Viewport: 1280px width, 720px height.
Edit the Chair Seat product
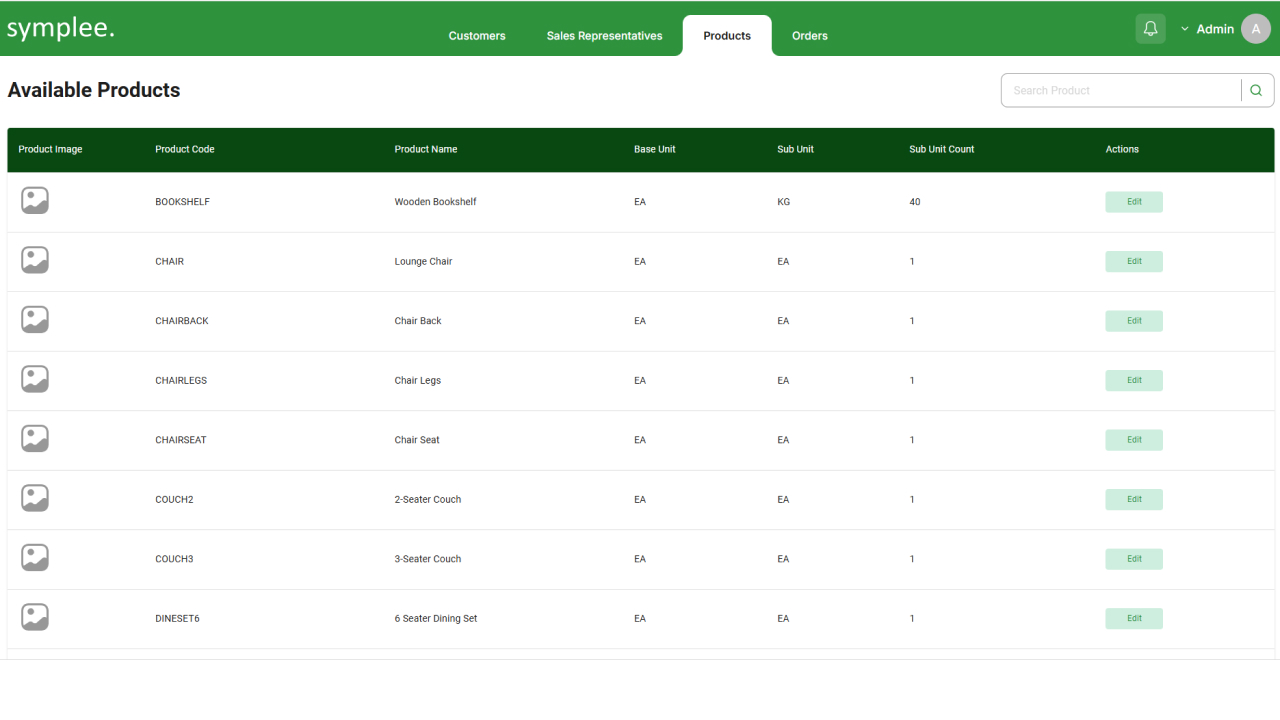click(1133, 440)
